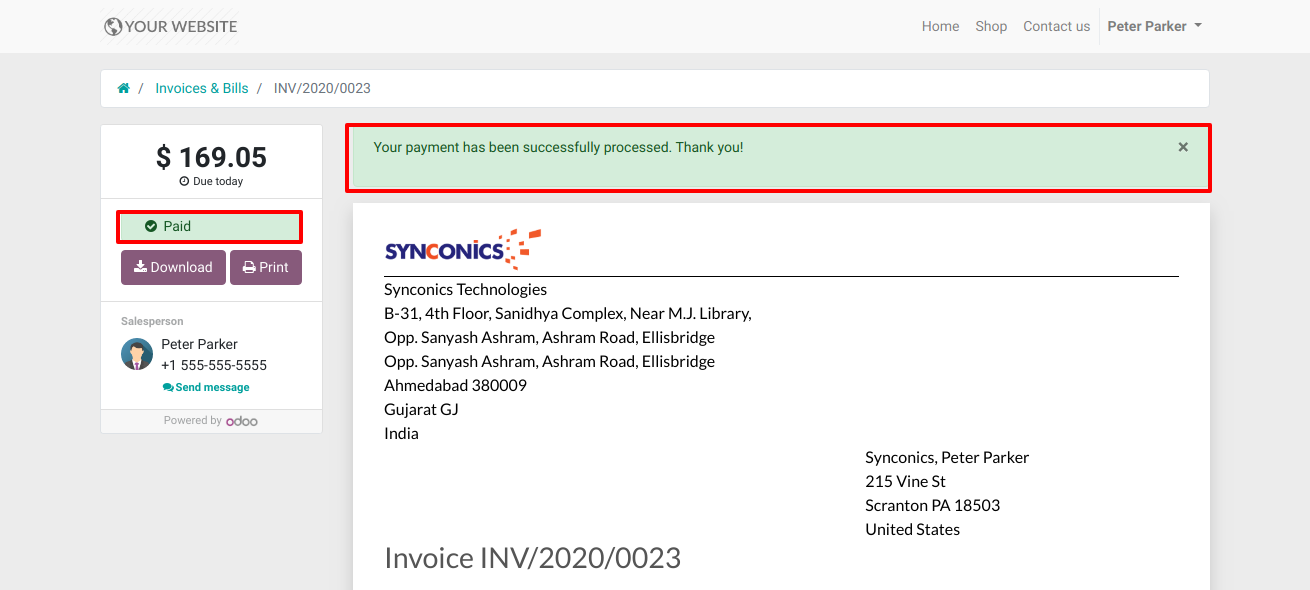
Task: Print the invoice
Action: click(x=266, y=267)
